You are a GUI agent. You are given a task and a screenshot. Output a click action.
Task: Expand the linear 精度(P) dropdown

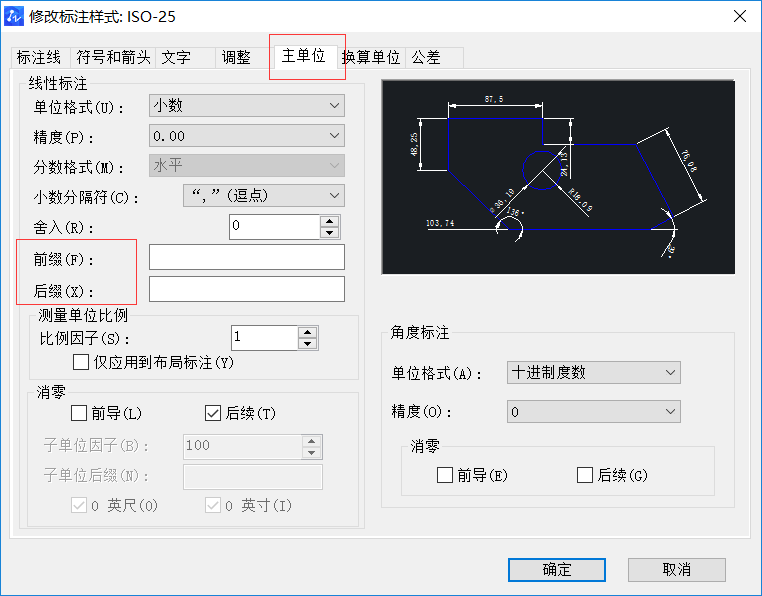tap(246, 135)
